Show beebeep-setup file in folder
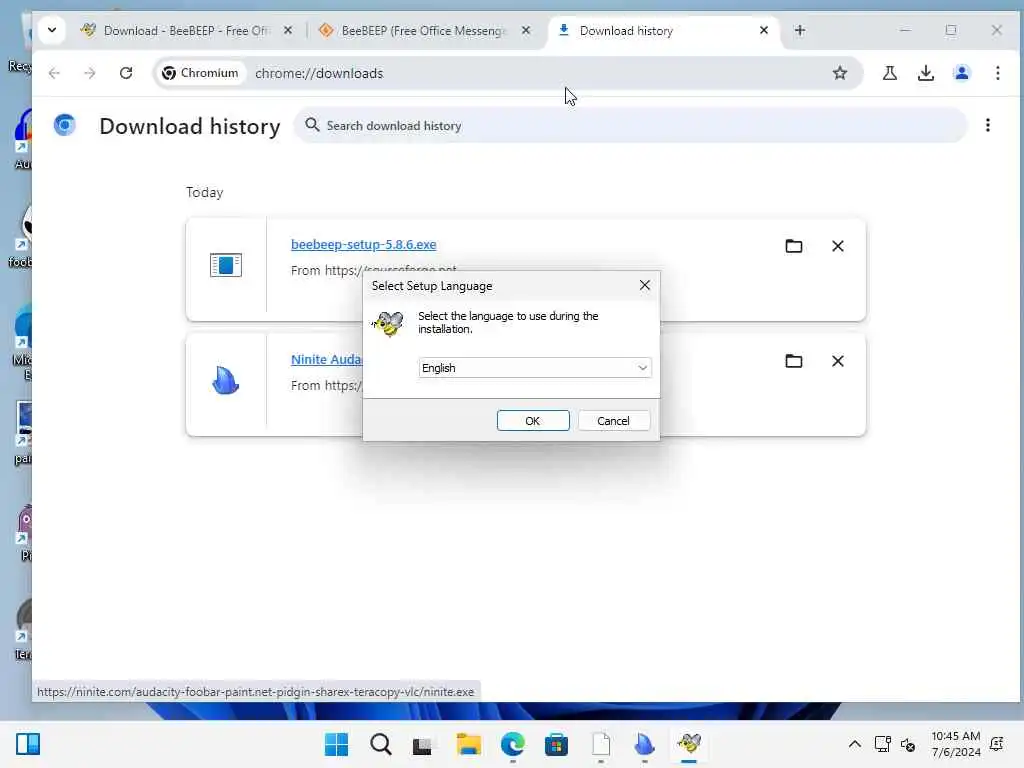Image resolution: width=1024 pixels, height=768 pixels. pyautogui.click(x=793, y=246)
